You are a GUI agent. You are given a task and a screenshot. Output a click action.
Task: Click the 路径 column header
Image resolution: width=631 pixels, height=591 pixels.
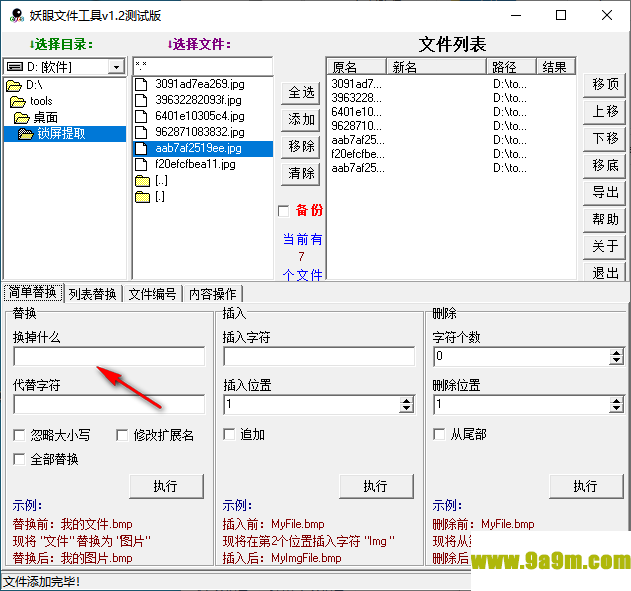tap(511, 67)
